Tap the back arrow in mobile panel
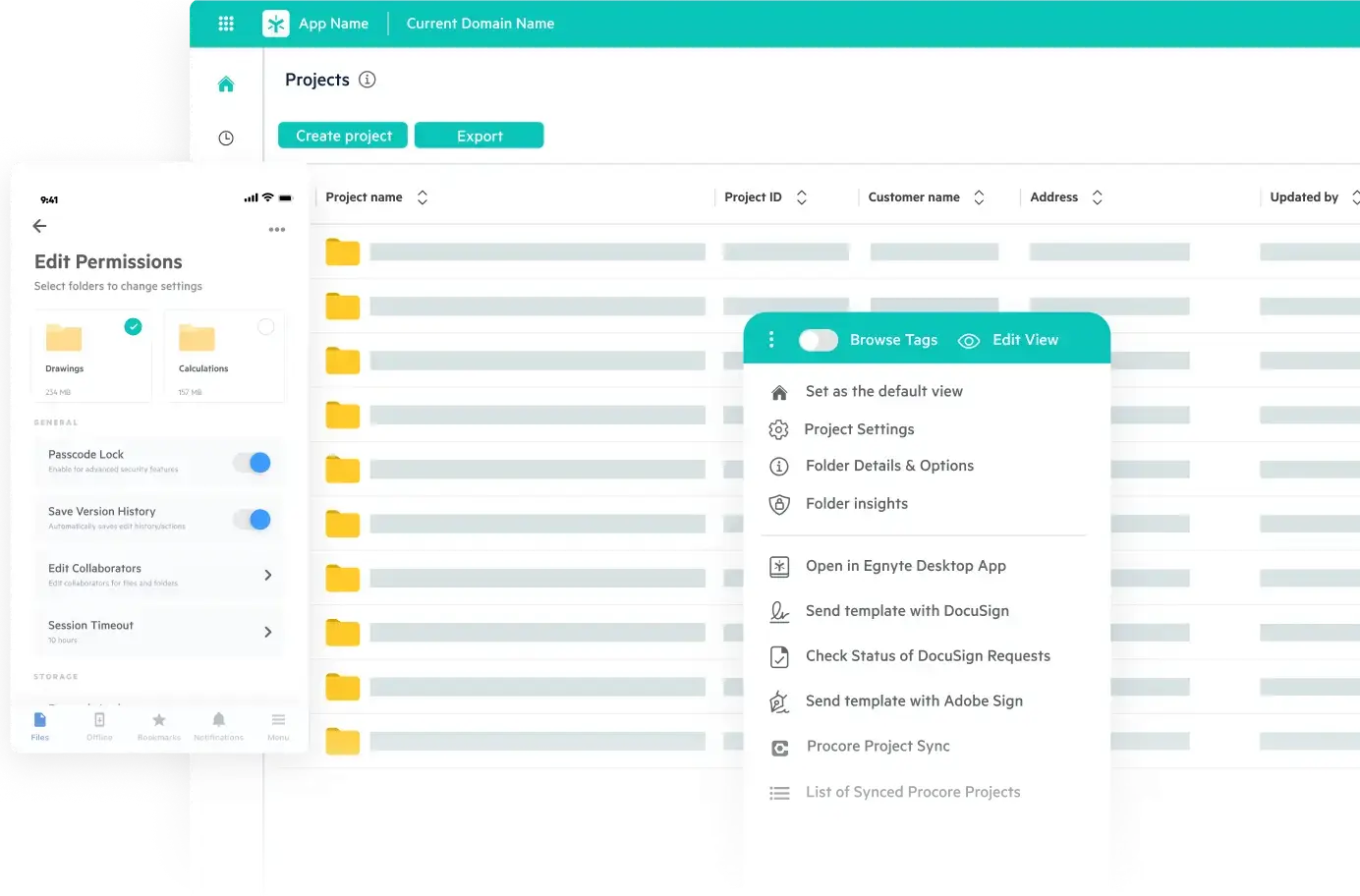The image size is (1360, 896). [x=39, y=226]
